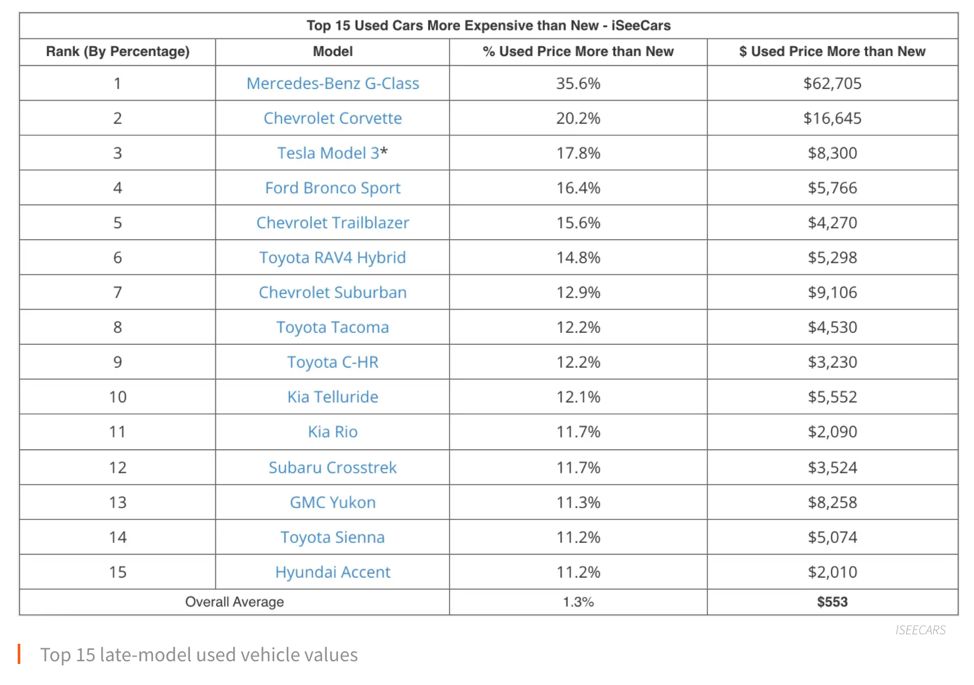Click the $62,705 price cell
Screen dimensions: 974x685
coord(832,83)
